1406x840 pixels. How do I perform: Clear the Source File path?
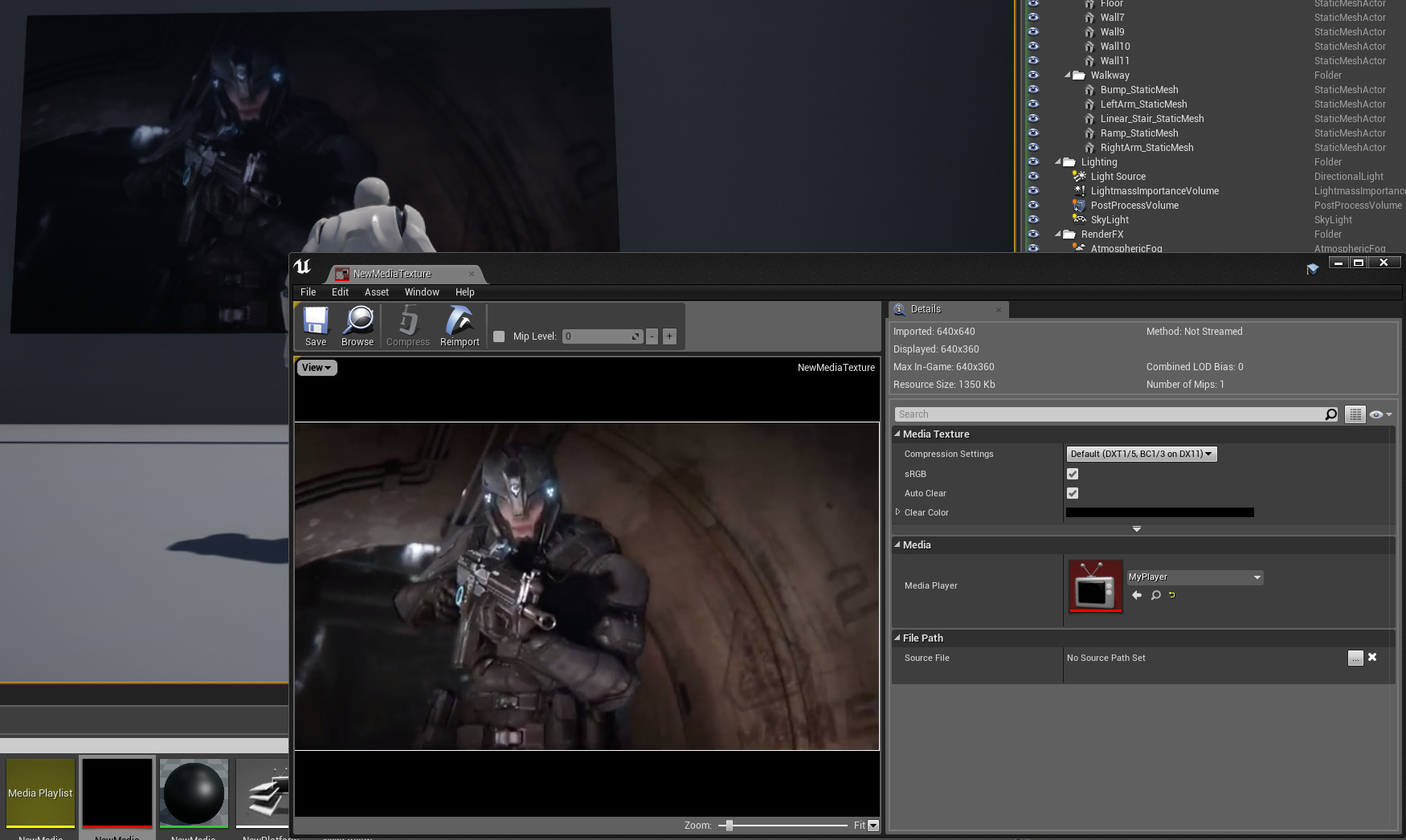coord(1372,658)
